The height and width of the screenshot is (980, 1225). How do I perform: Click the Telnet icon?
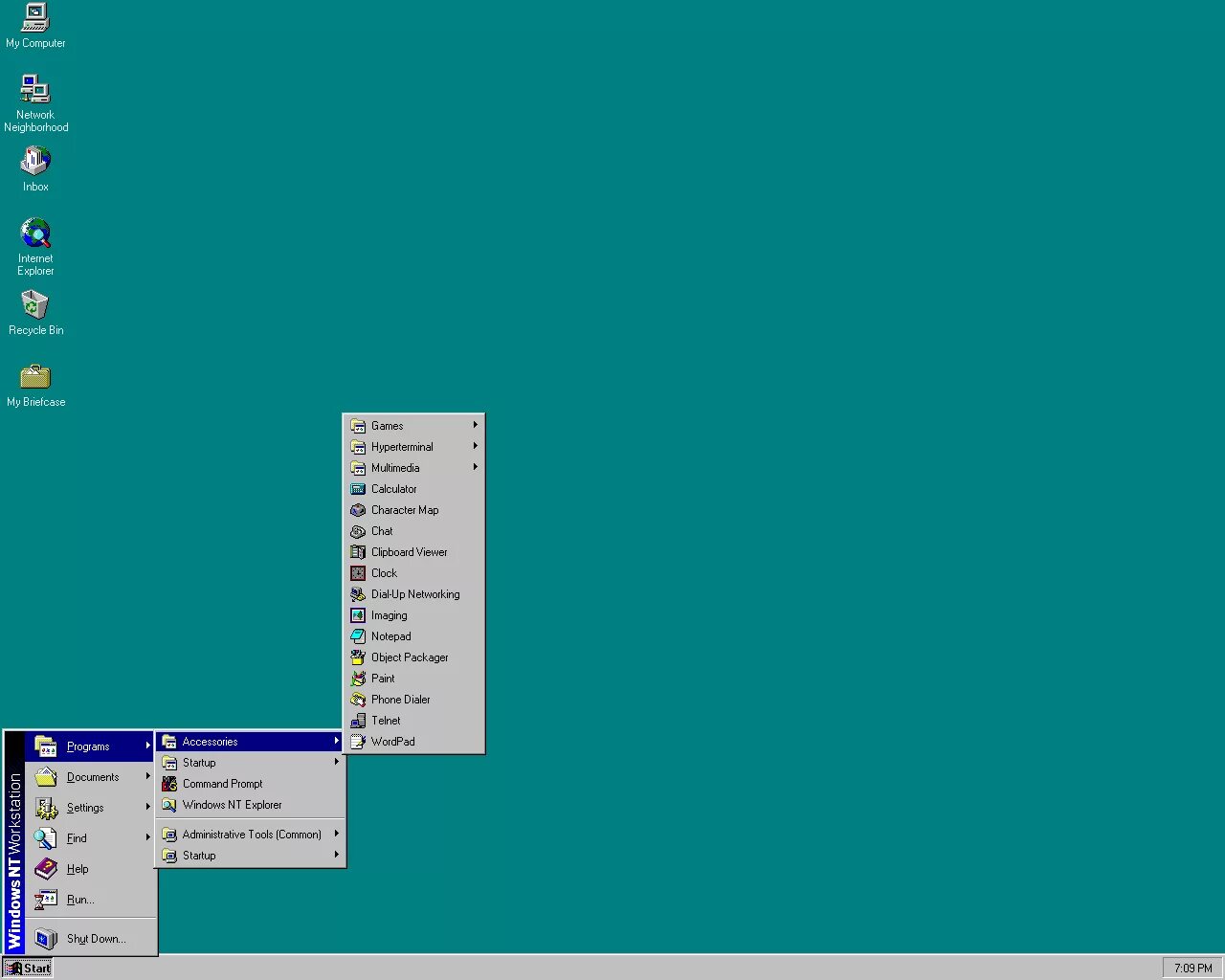[358, 721]
